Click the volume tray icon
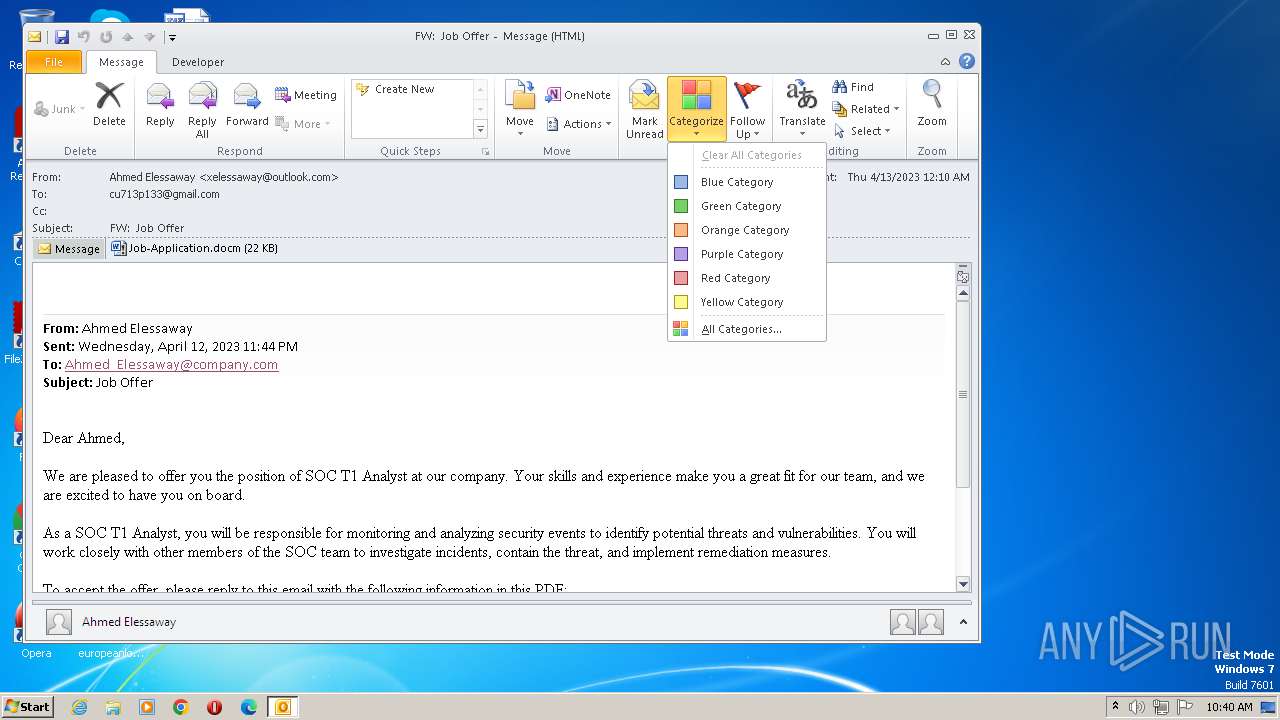The height and width of the screenshot is (720, 1280). coord(1137,707)
